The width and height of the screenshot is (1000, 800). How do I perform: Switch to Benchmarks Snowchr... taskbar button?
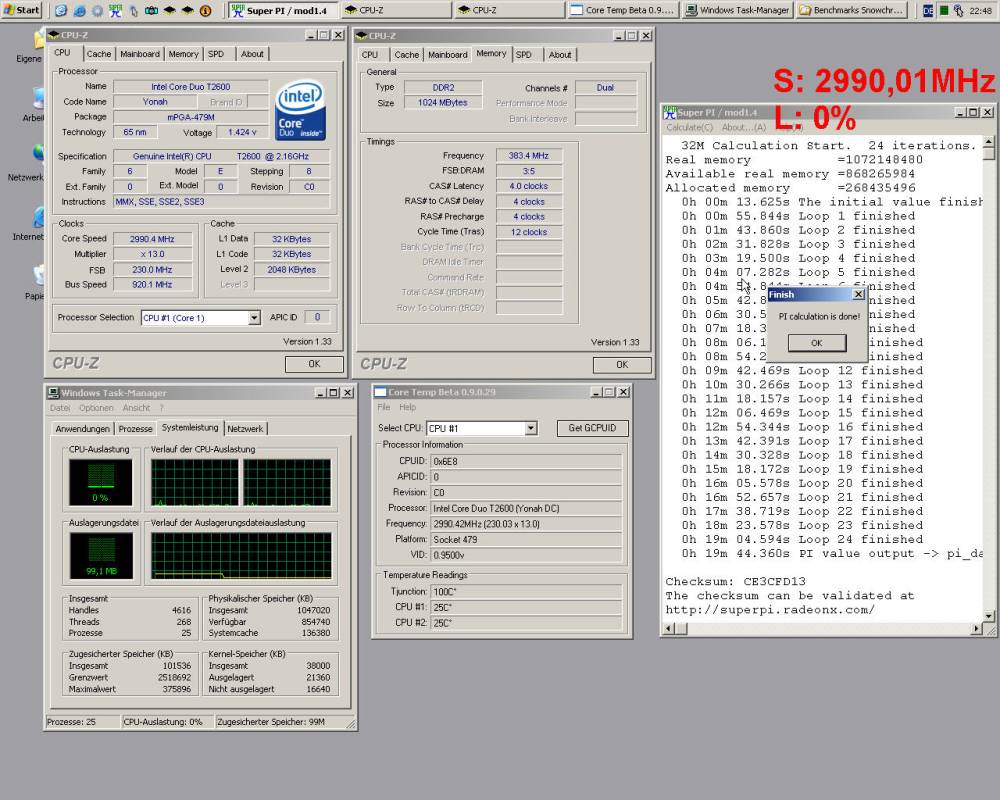(852, 10)
